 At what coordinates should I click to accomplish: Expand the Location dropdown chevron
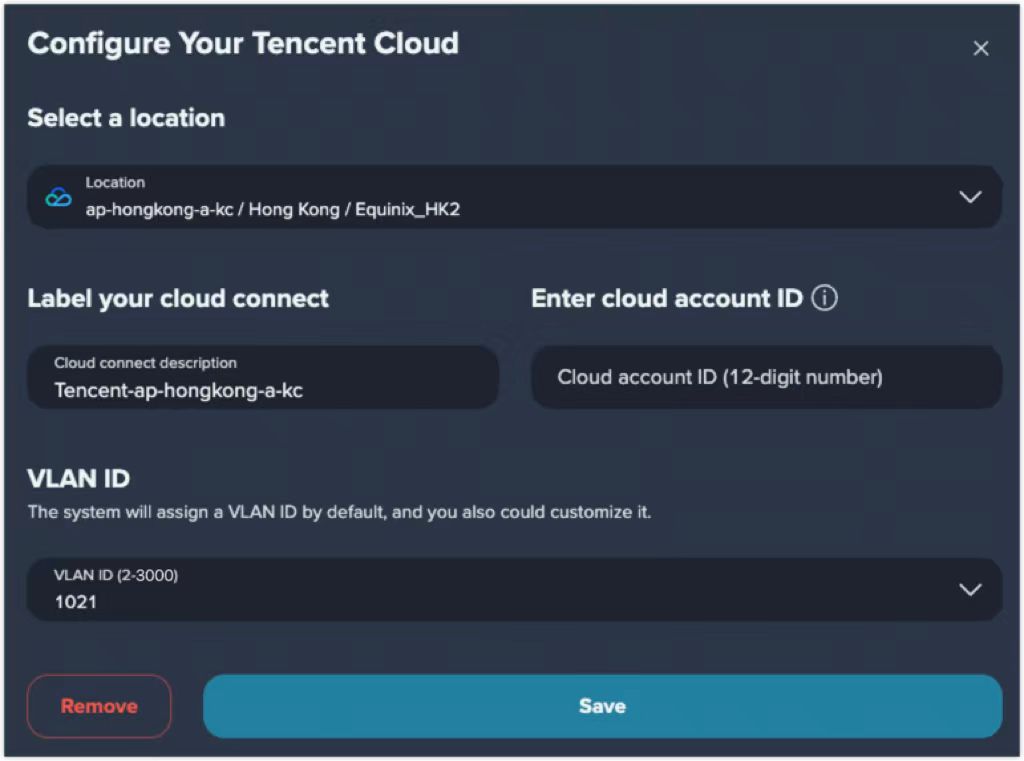coord(970,197)
